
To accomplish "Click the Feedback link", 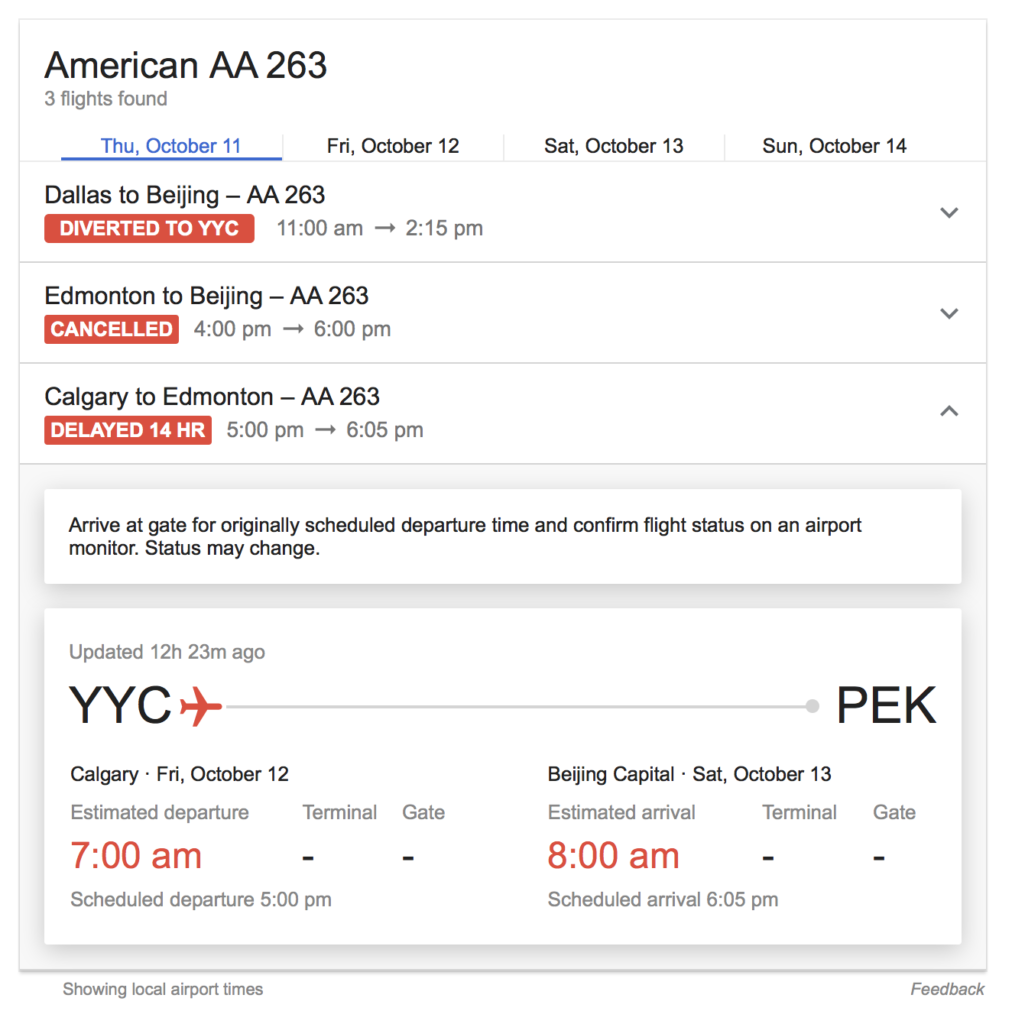I will 947,989.
